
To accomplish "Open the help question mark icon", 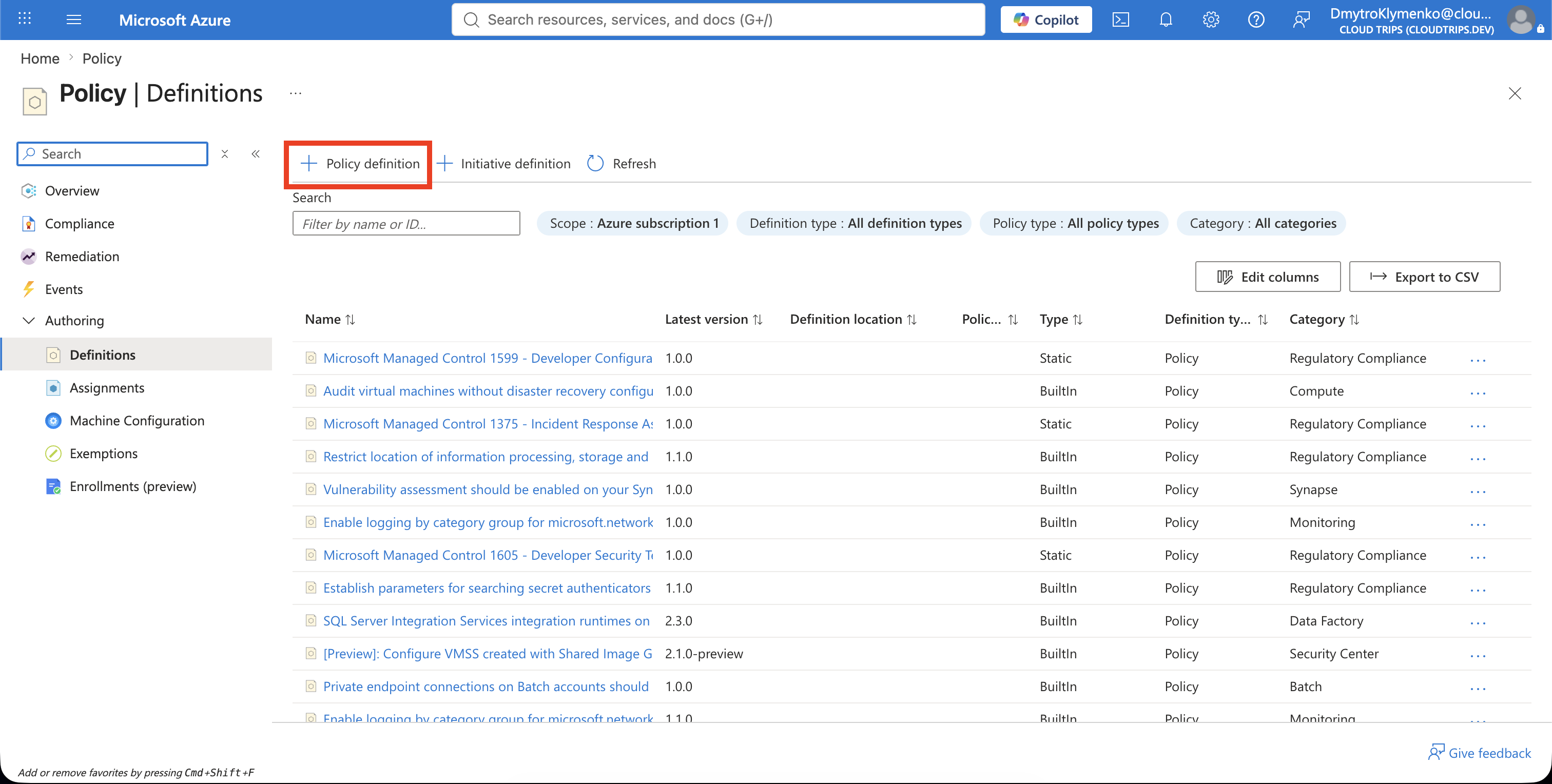I will pos(1256,20).
